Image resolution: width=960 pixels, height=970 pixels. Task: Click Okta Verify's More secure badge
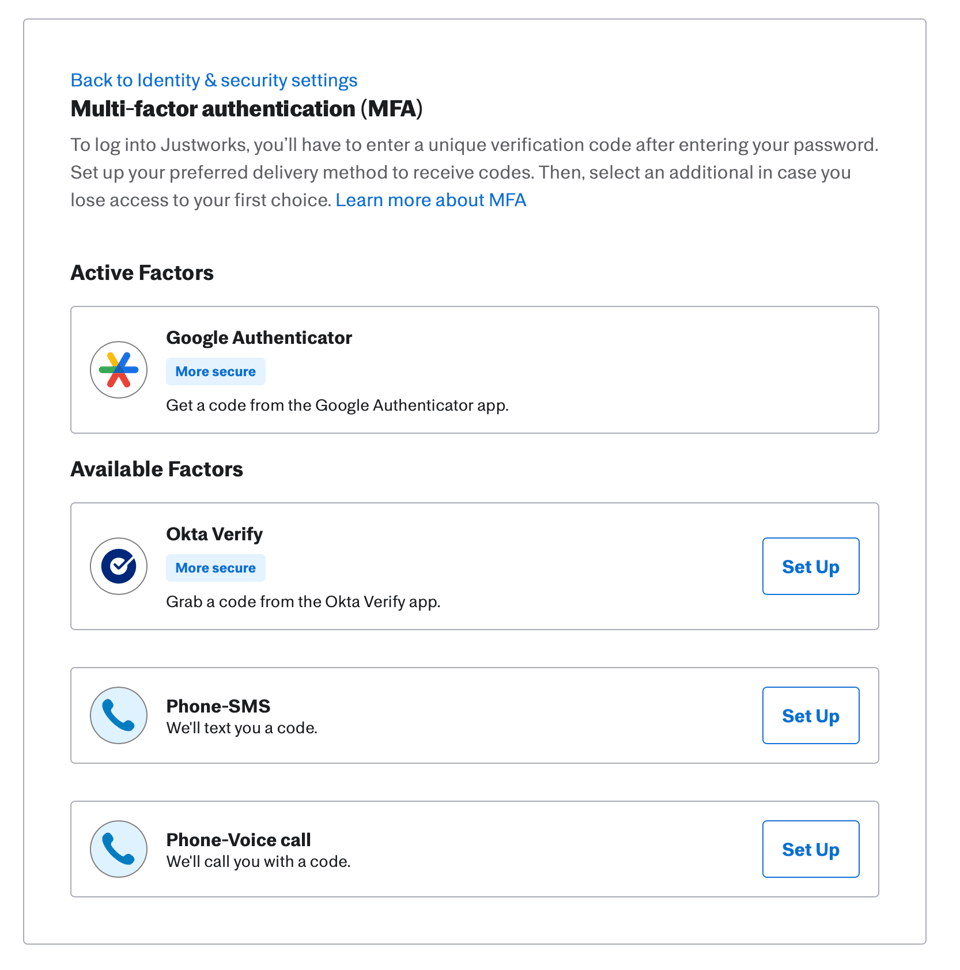tap(215, 568)
